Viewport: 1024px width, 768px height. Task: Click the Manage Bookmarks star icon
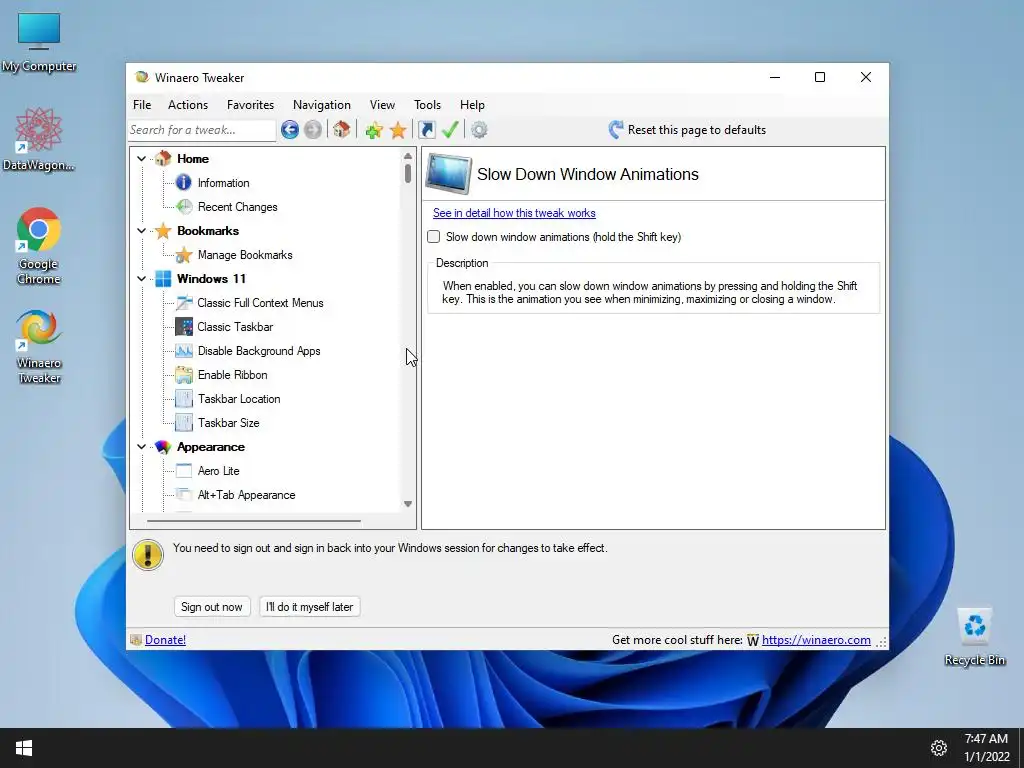(x=184, y=255)
